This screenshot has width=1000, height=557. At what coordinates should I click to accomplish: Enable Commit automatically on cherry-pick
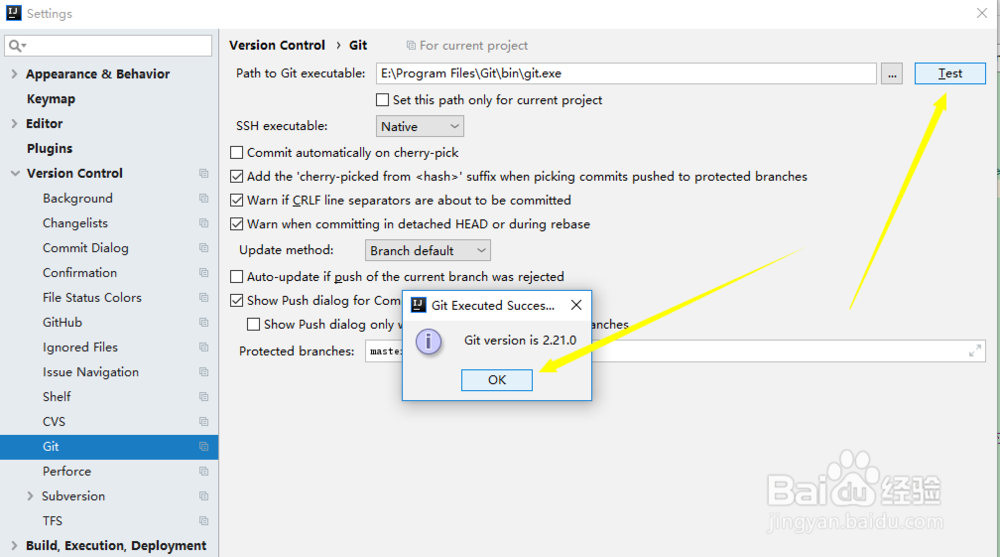pyautogui.click(x=237, y=153)
